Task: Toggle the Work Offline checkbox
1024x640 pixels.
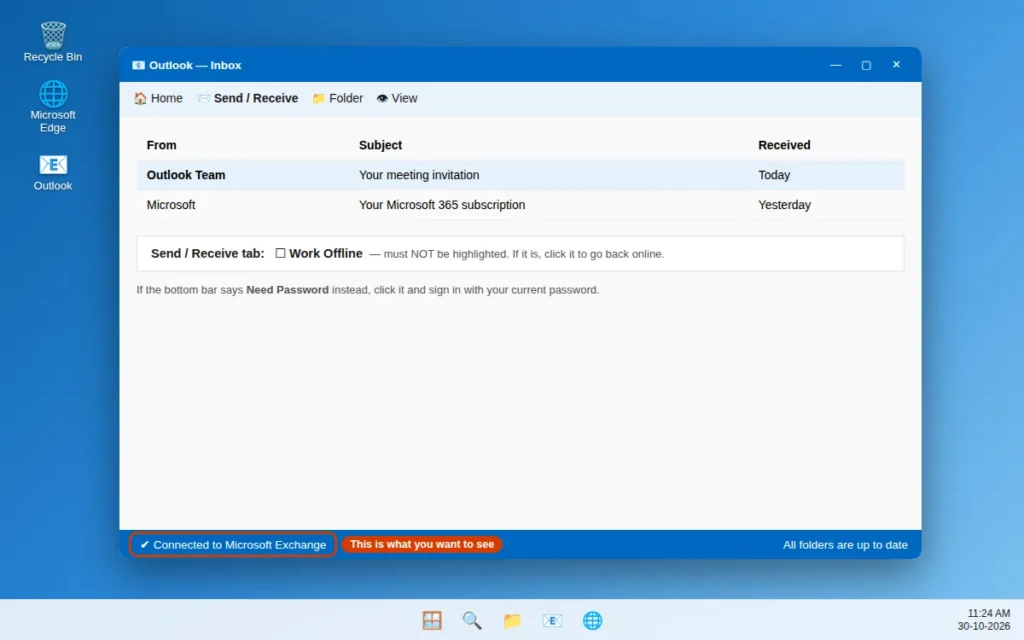Action: coord(280,253)
